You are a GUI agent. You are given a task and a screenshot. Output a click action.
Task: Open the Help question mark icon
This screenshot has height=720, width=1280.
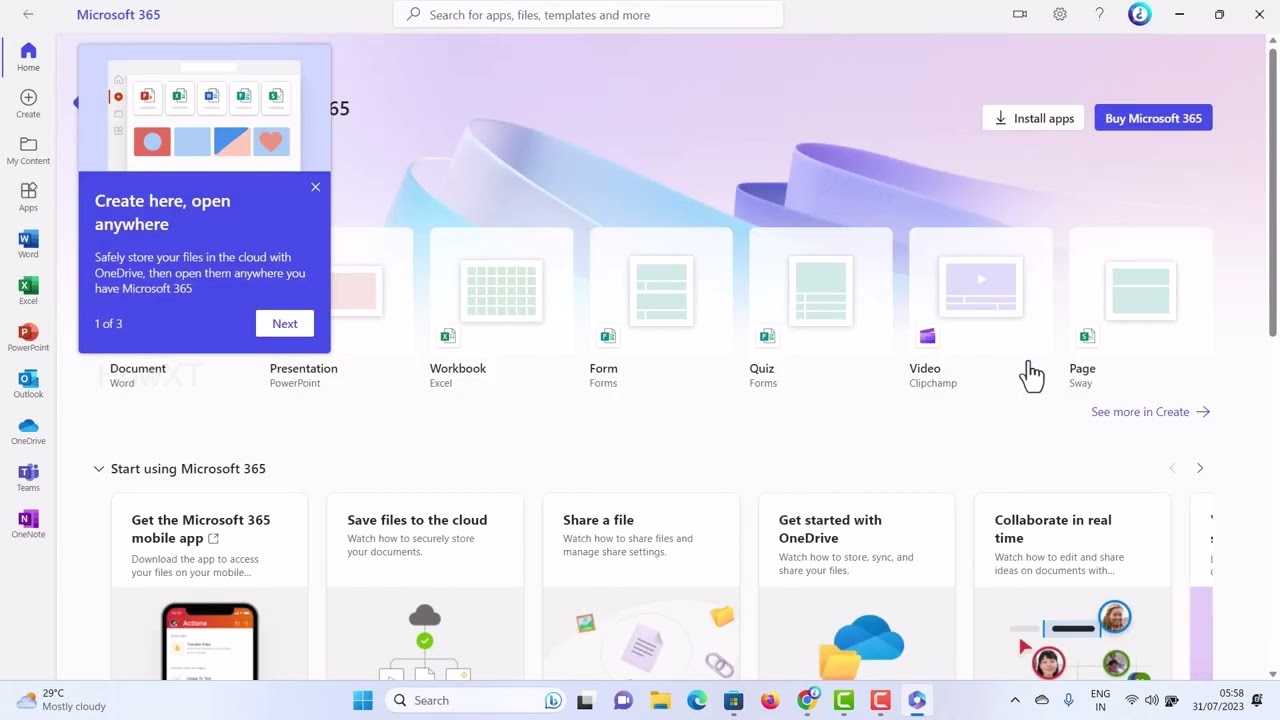pos(1099,14)
